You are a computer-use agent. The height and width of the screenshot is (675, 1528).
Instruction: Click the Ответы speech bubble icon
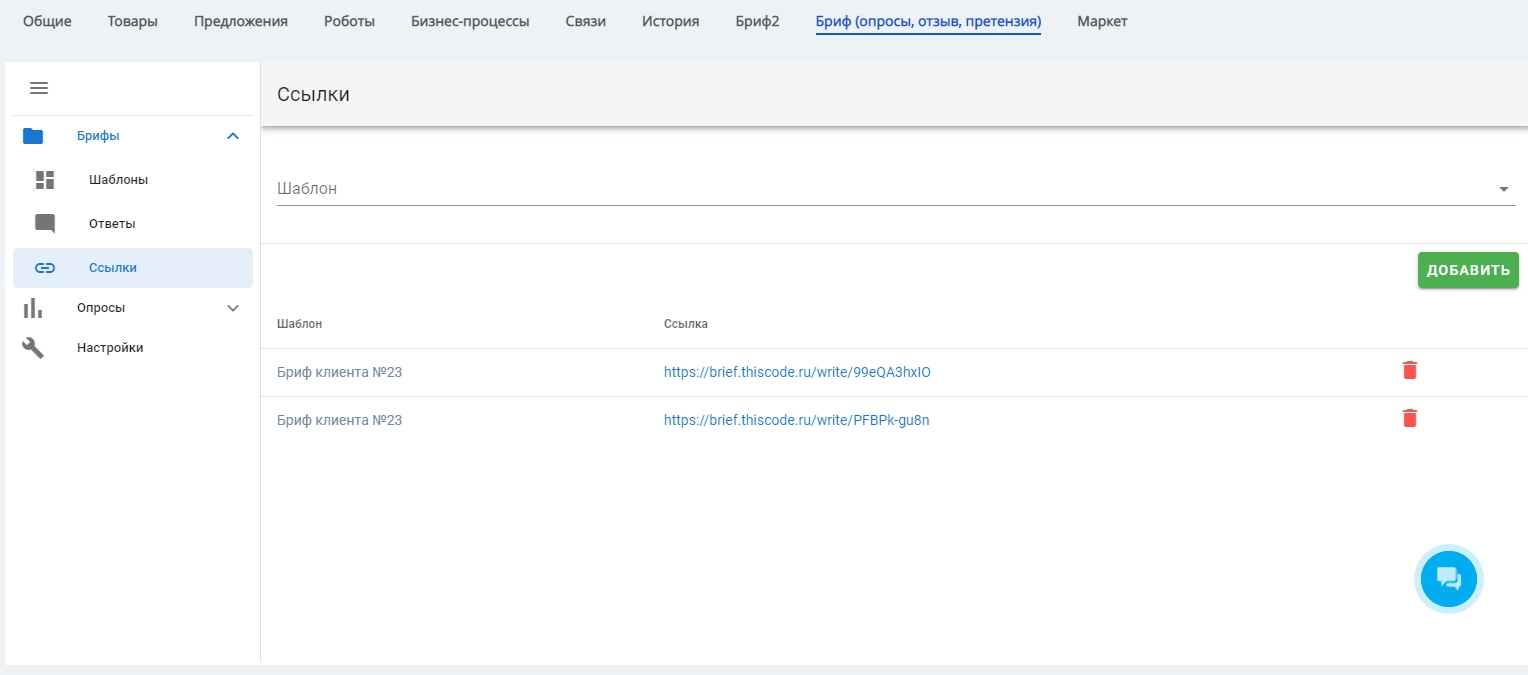pyautogui.click(x=45, y=224)
